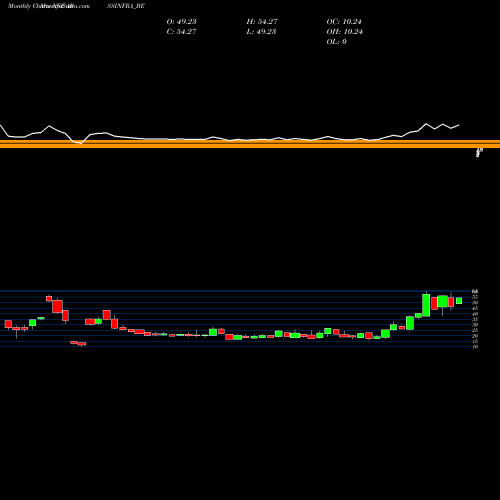Click the close value C: 54.27
The width and height of the screenshot is (500, 500).
click(x=181, y=31)
